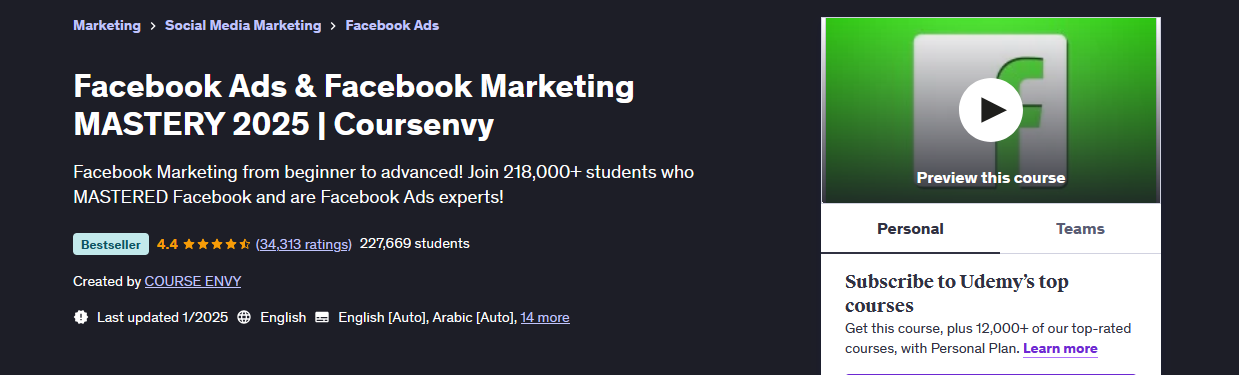The width and height of the screenshot is (1239, 375).
Task: Click Preview this course label
Action: tap(991, 178)
